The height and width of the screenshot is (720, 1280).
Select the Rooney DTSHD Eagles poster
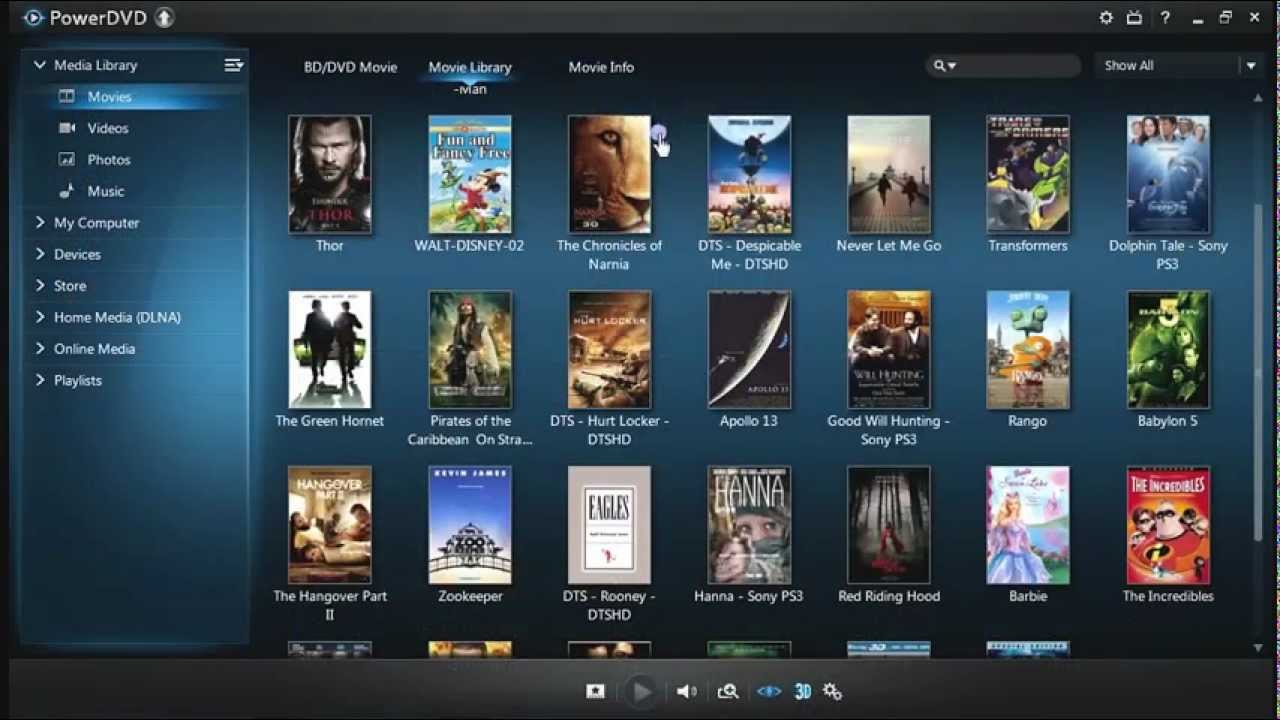coord(609,525)
